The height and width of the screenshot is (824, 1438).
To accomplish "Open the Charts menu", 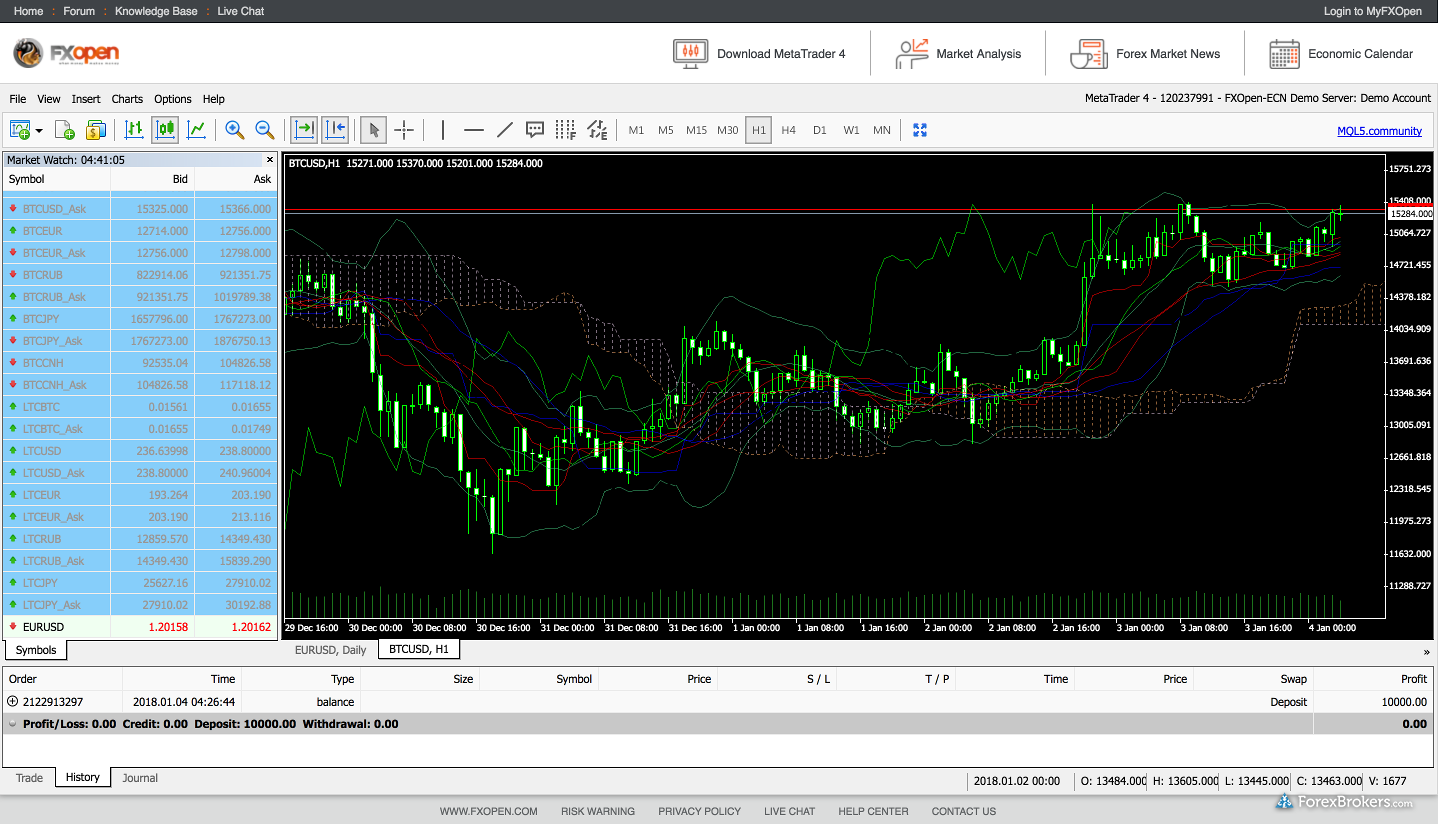I will [127, 99].
